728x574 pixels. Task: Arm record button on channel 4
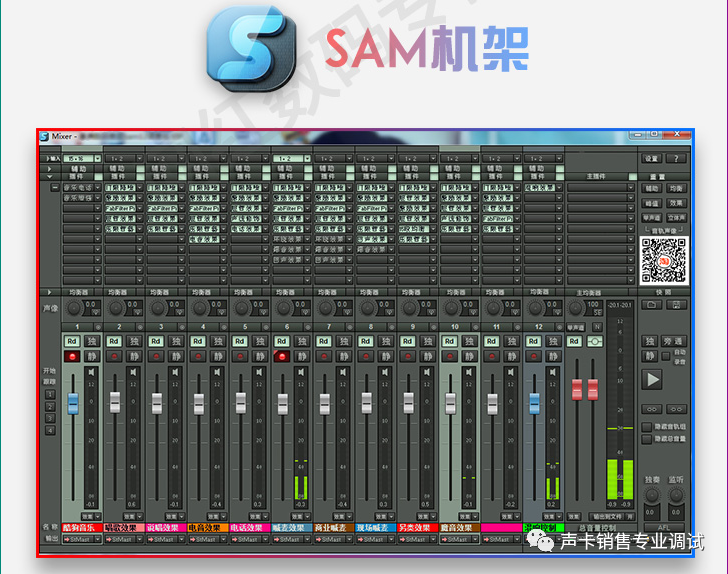[198, 356]
